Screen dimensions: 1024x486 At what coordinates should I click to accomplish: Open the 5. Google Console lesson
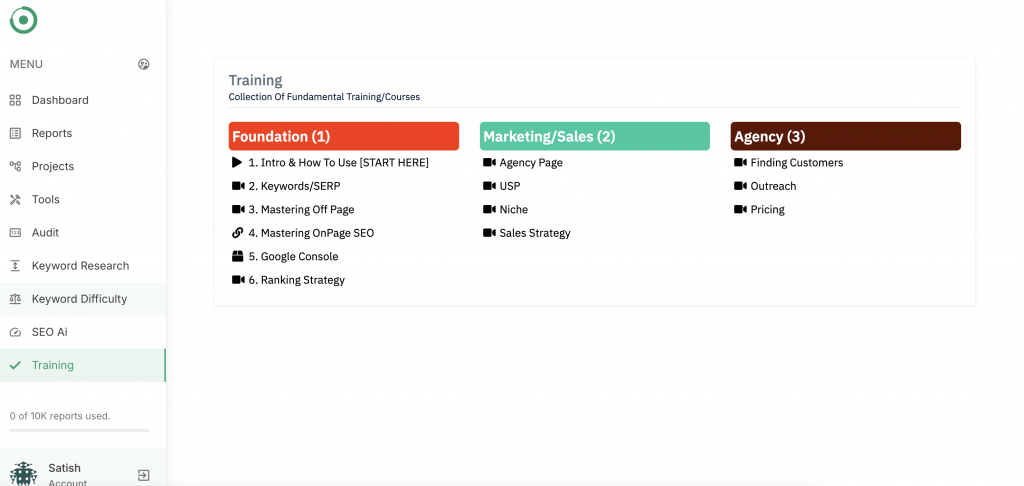(293, 257)
